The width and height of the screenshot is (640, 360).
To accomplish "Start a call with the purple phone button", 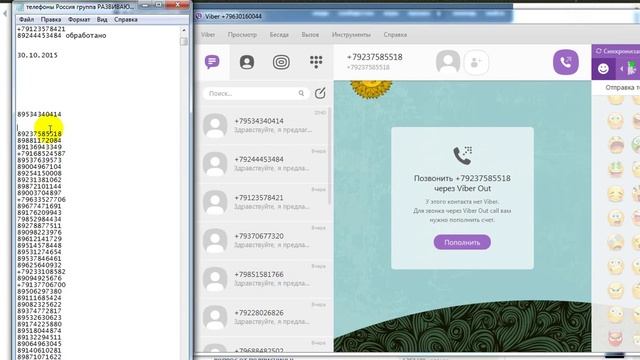I will click(x=566, y=62).
